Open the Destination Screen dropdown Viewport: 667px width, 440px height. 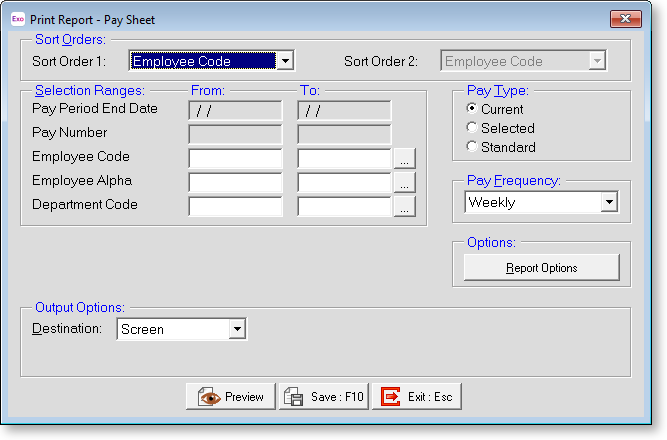tap(237, 329)
